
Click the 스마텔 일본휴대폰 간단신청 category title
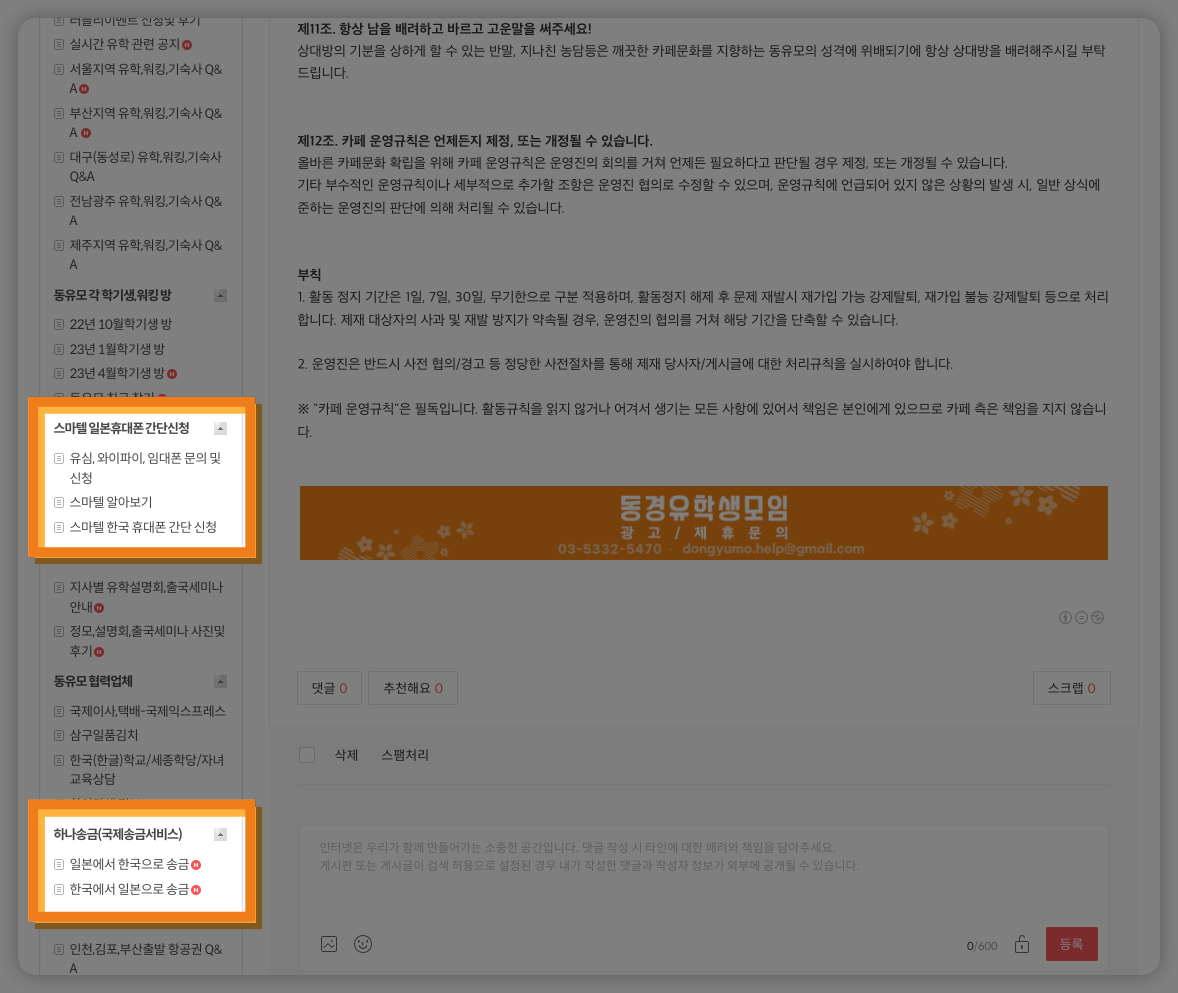(121, 428)
